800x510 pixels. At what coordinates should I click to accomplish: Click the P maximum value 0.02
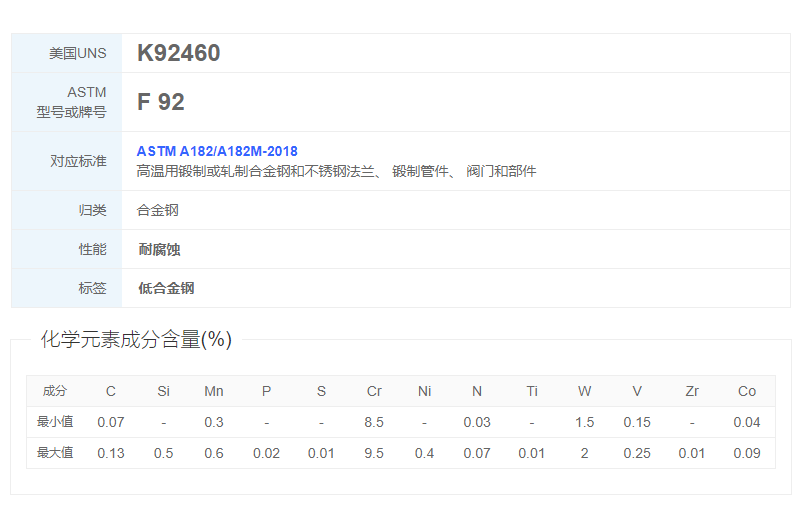pyautogui.click(x=266, y=453)
